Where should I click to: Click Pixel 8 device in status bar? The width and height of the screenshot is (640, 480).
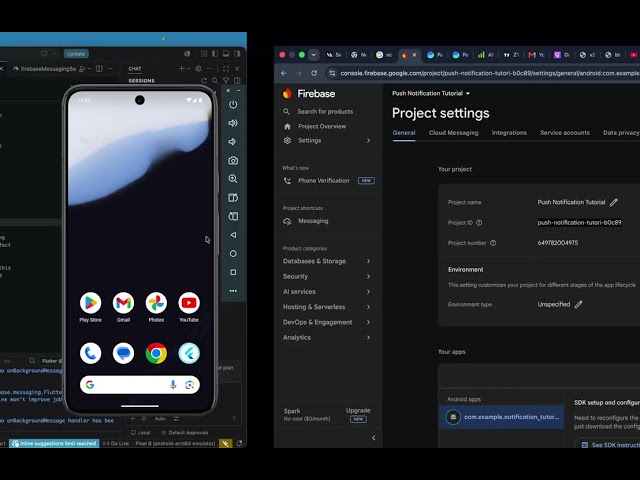pyautogui.click(x=175, y=443)
